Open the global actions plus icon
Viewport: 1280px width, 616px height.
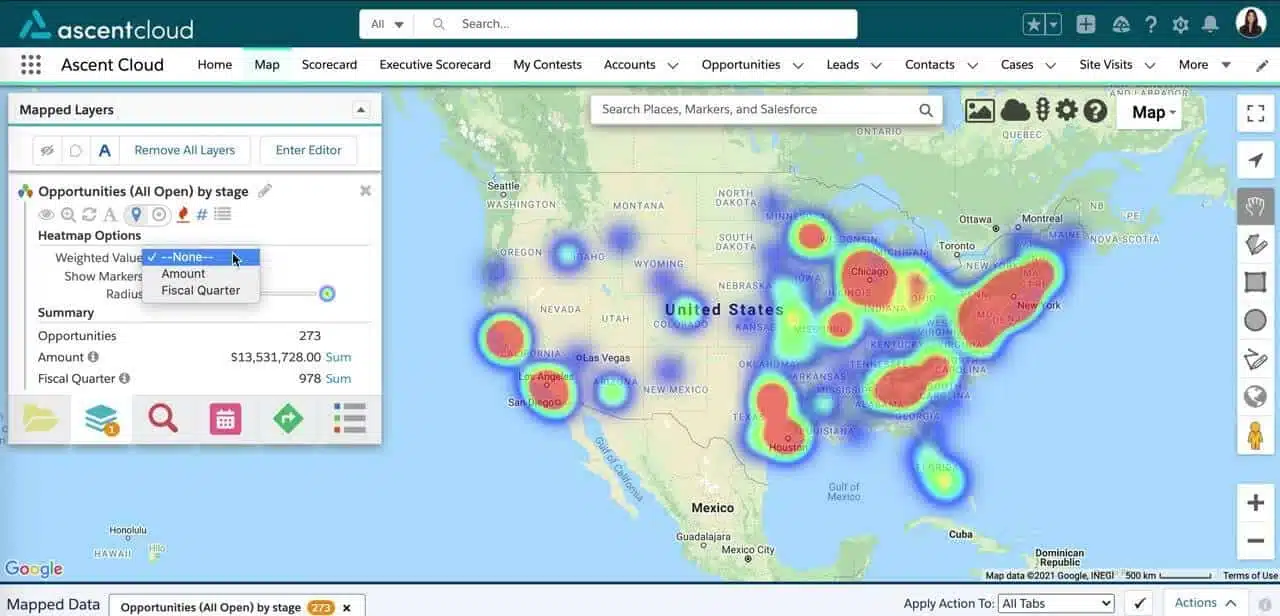[x=1086, y=24]
